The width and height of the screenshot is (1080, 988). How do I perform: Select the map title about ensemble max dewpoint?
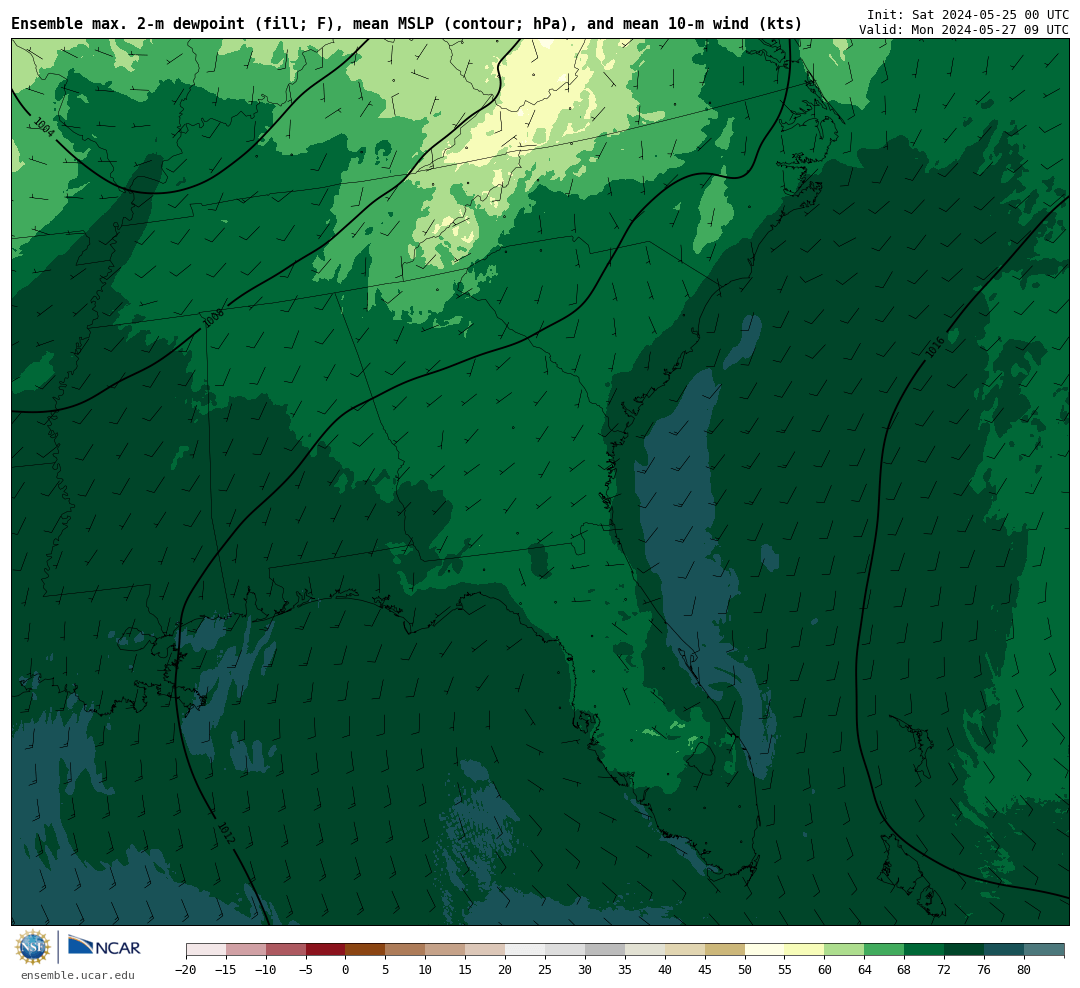(x=406, y=24)
